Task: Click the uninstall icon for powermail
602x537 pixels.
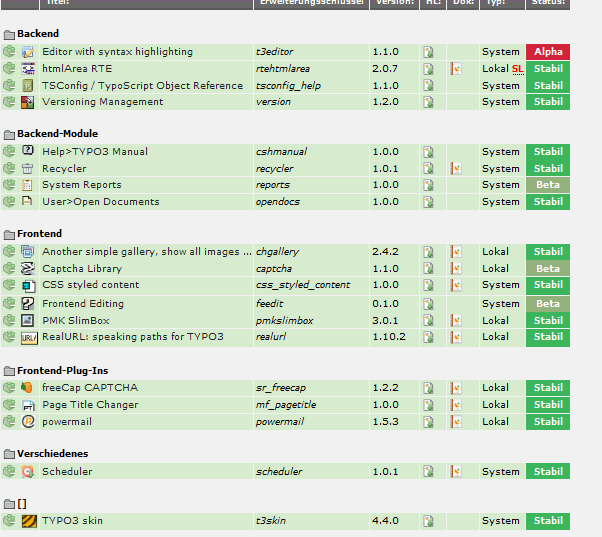Action: coord(9,421)
